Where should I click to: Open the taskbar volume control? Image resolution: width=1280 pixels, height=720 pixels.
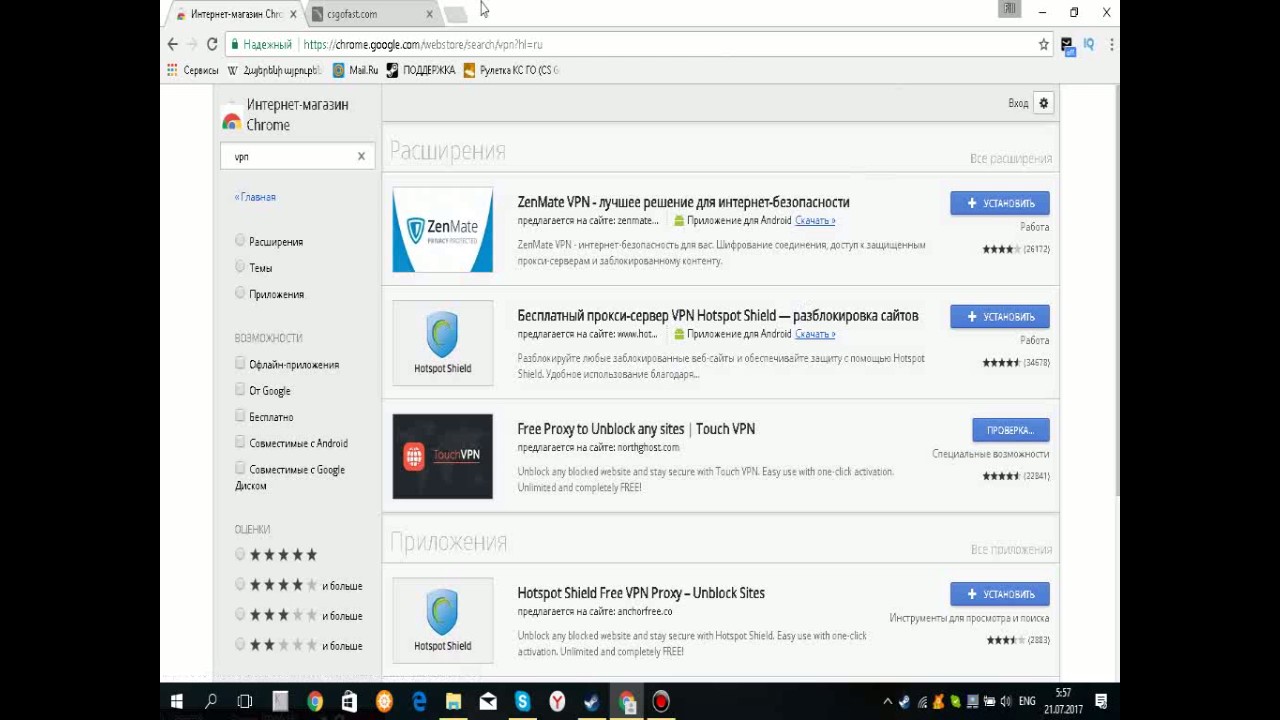(1005, 701)
